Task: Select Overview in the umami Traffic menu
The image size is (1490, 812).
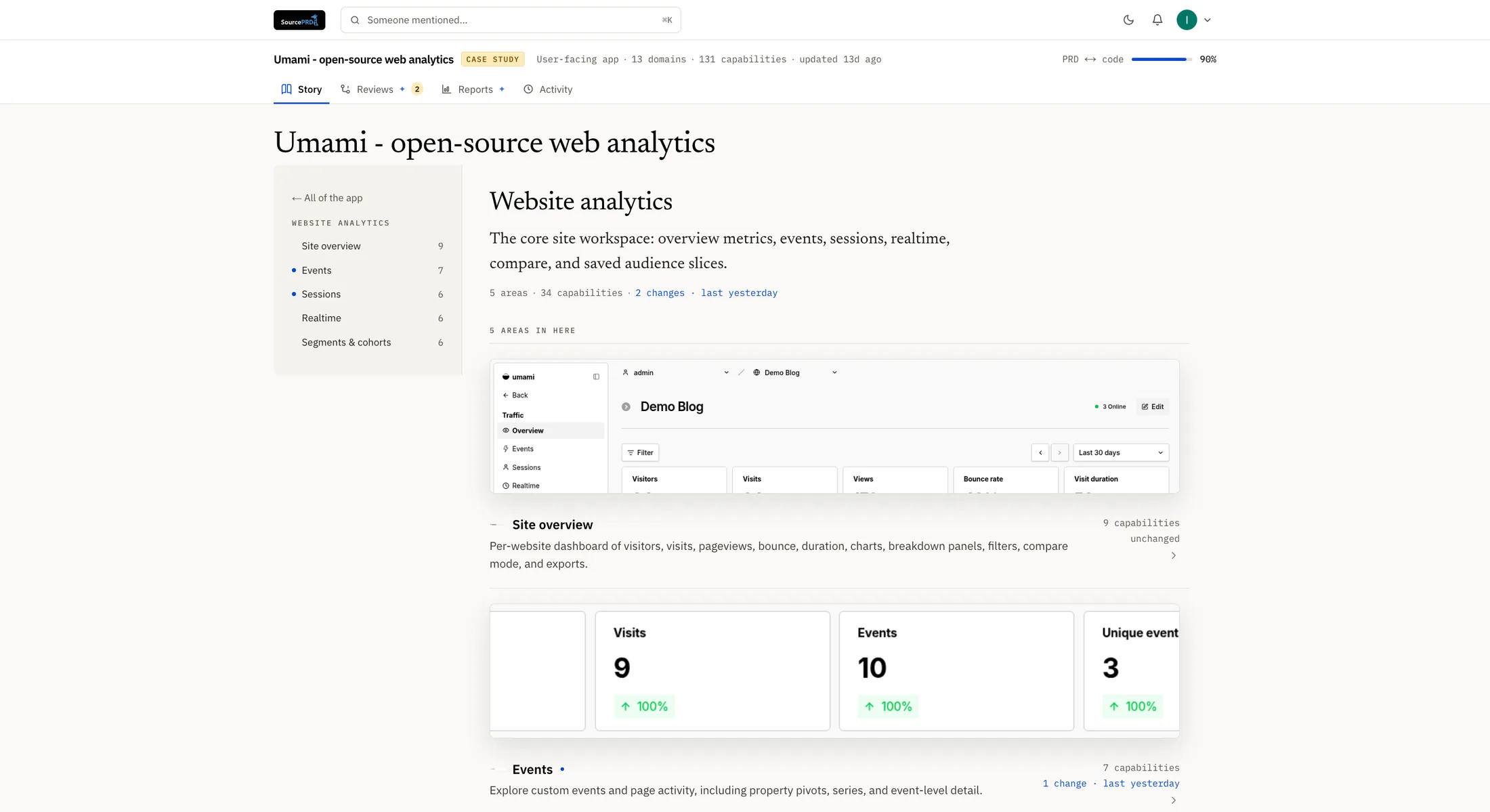Action: (x=551, y=431)
